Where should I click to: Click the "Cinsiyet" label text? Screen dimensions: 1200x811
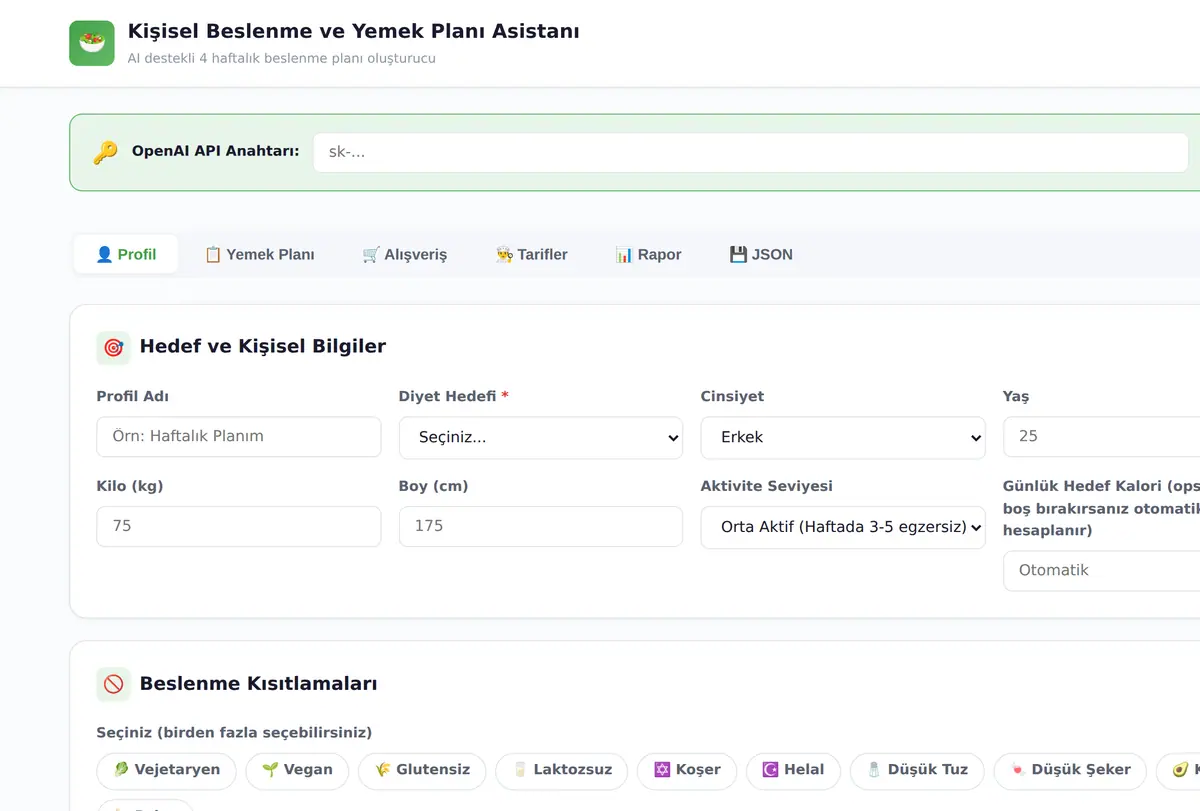733,396
